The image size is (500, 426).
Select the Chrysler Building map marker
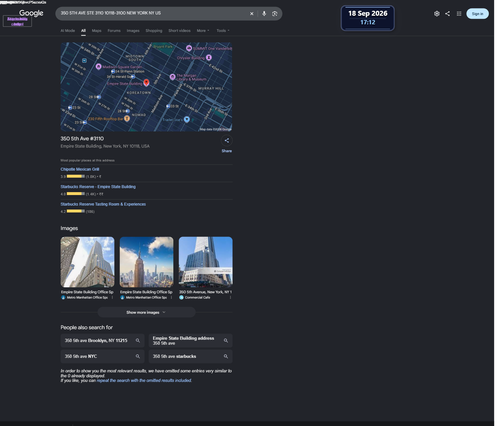tap(209, 57)
